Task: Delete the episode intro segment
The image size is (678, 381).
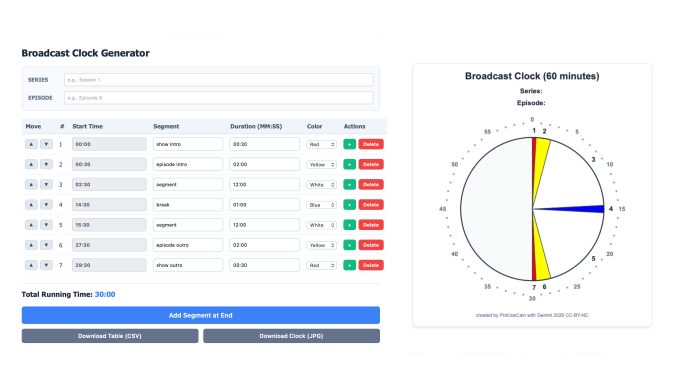Action: click(371, 164)
